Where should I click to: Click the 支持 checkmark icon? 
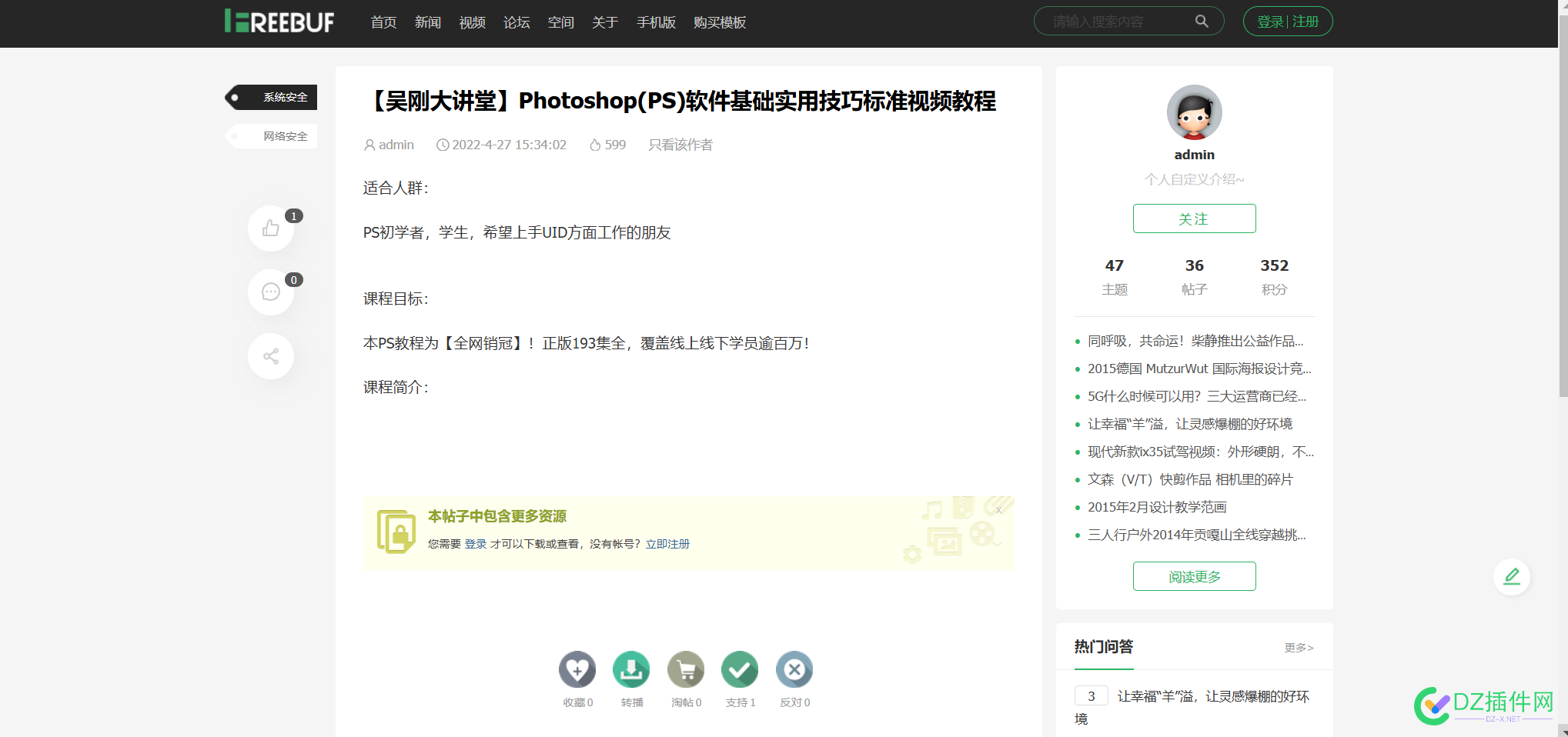(x=740, y=670)
